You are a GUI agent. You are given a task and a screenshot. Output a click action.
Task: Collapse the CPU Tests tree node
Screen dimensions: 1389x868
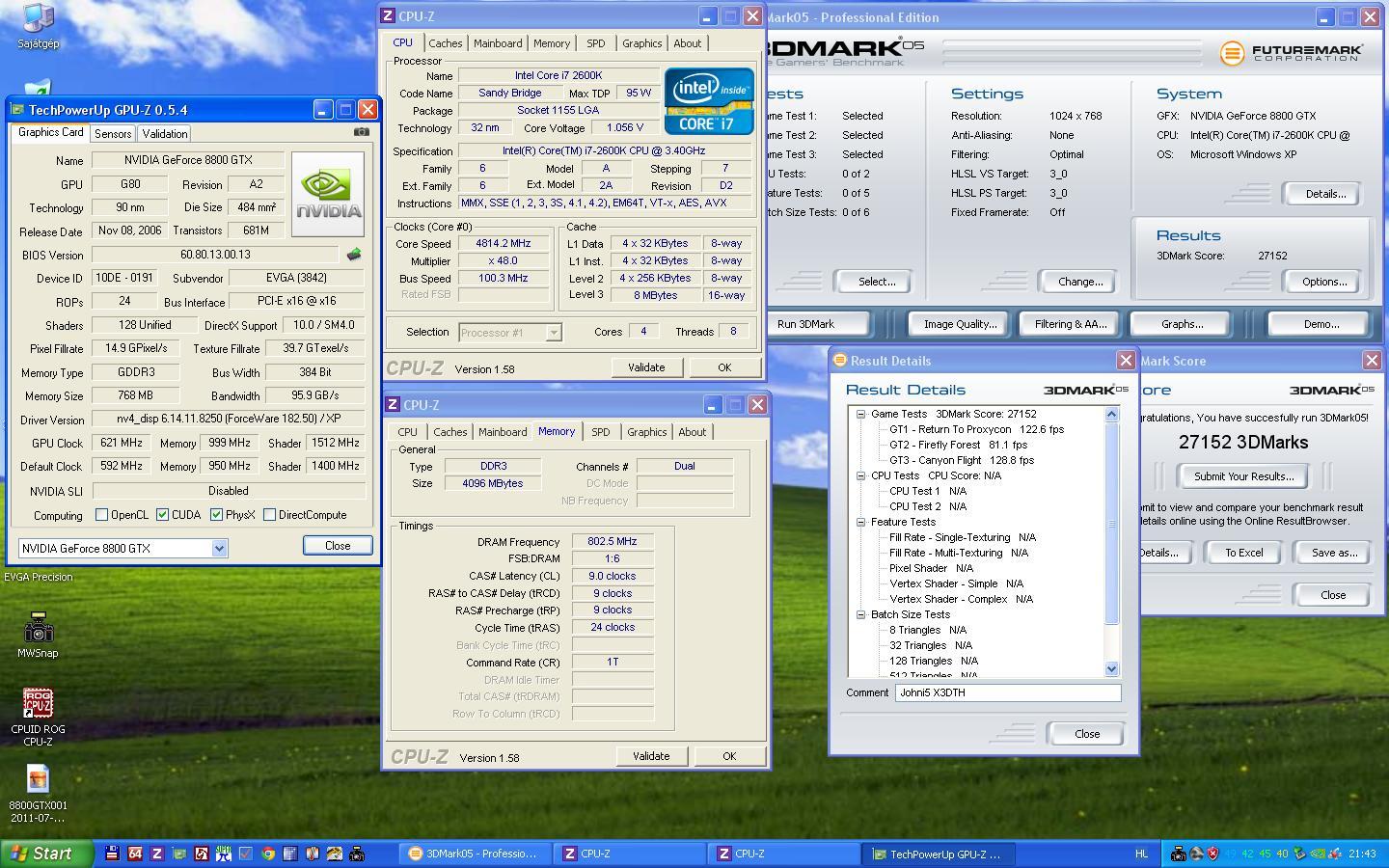(x=860, y=475)
